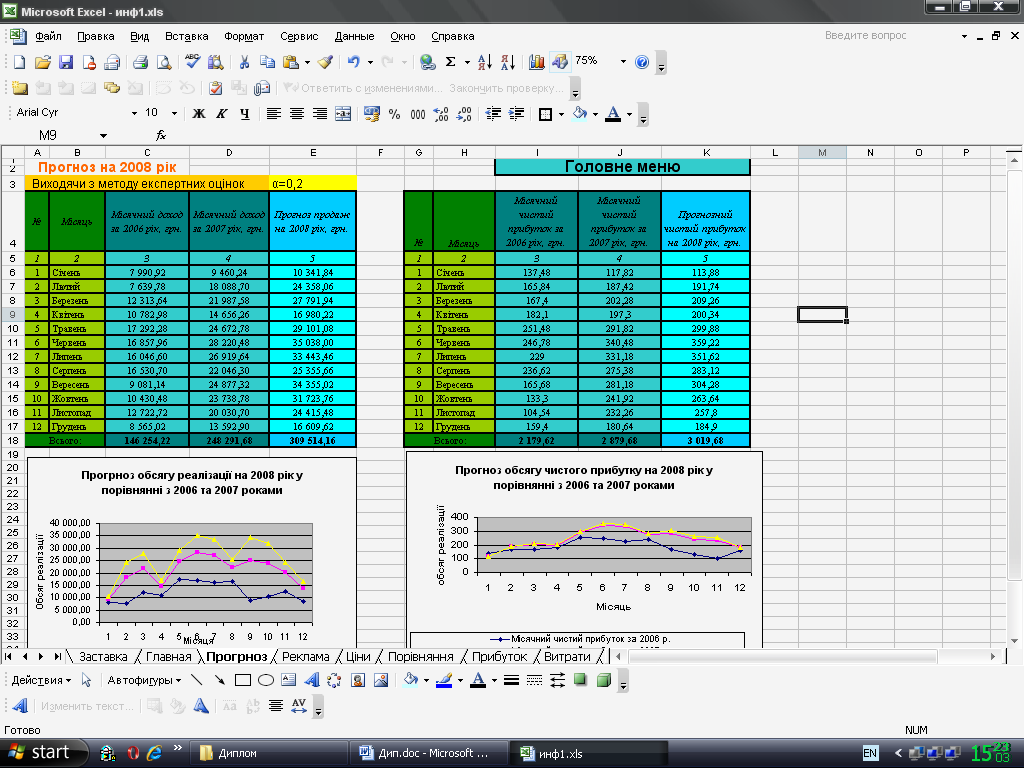Image resolution: width=1024 pixels, height=768 pixels.
Task: Open the Arial Cyr font dropdown
Action: pyautogui.click(x=135, y=114)
